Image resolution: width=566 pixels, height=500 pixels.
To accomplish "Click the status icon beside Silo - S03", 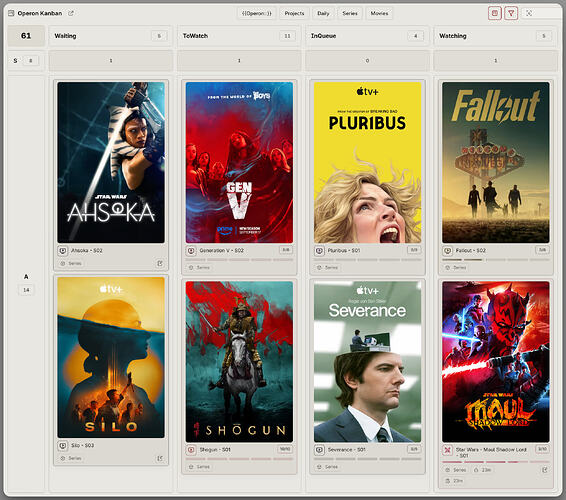I will [x=63, y=445].
